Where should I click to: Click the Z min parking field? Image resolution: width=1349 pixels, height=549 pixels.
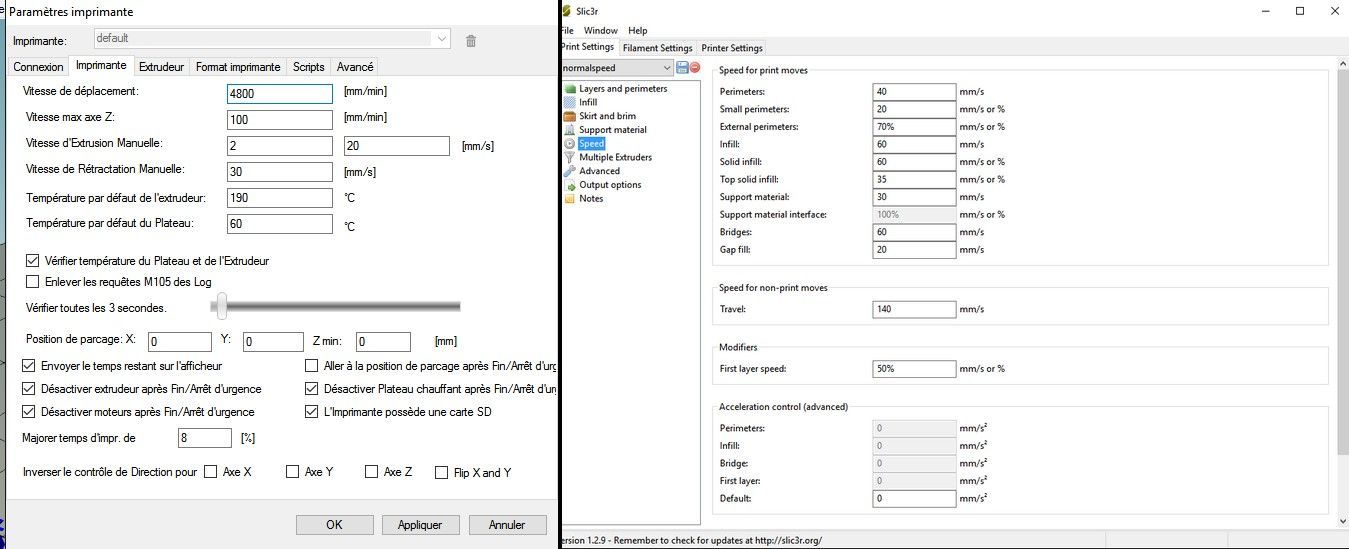(x=383, y=342)
